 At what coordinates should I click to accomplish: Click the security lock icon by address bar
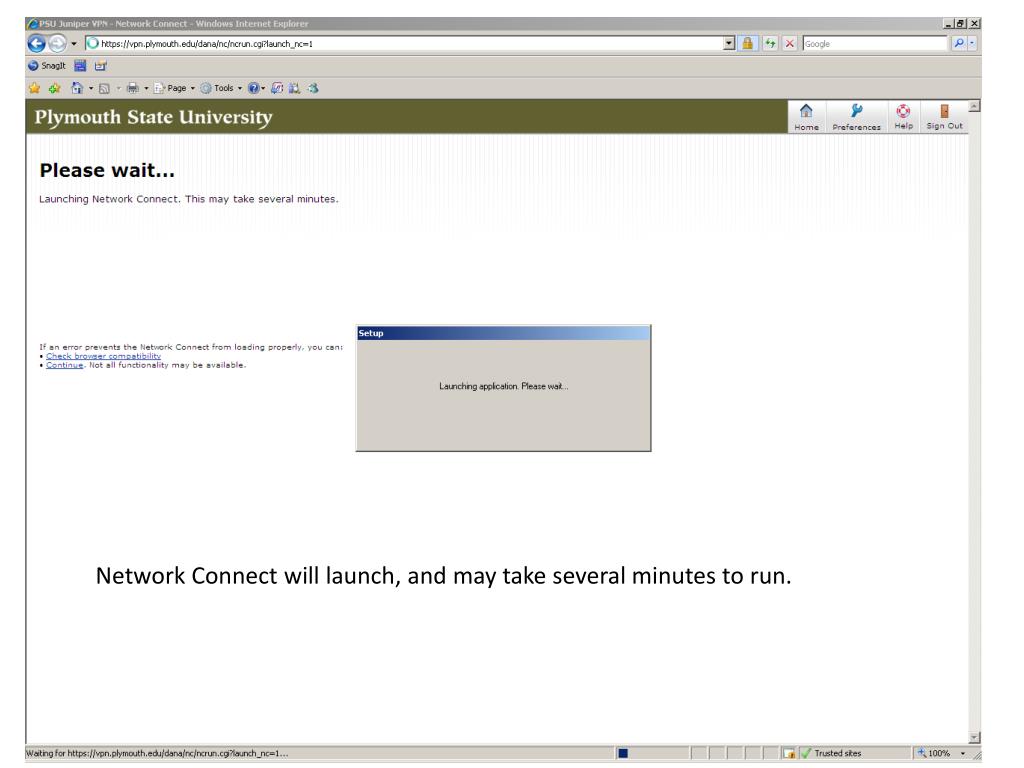[x=747, y=44]
